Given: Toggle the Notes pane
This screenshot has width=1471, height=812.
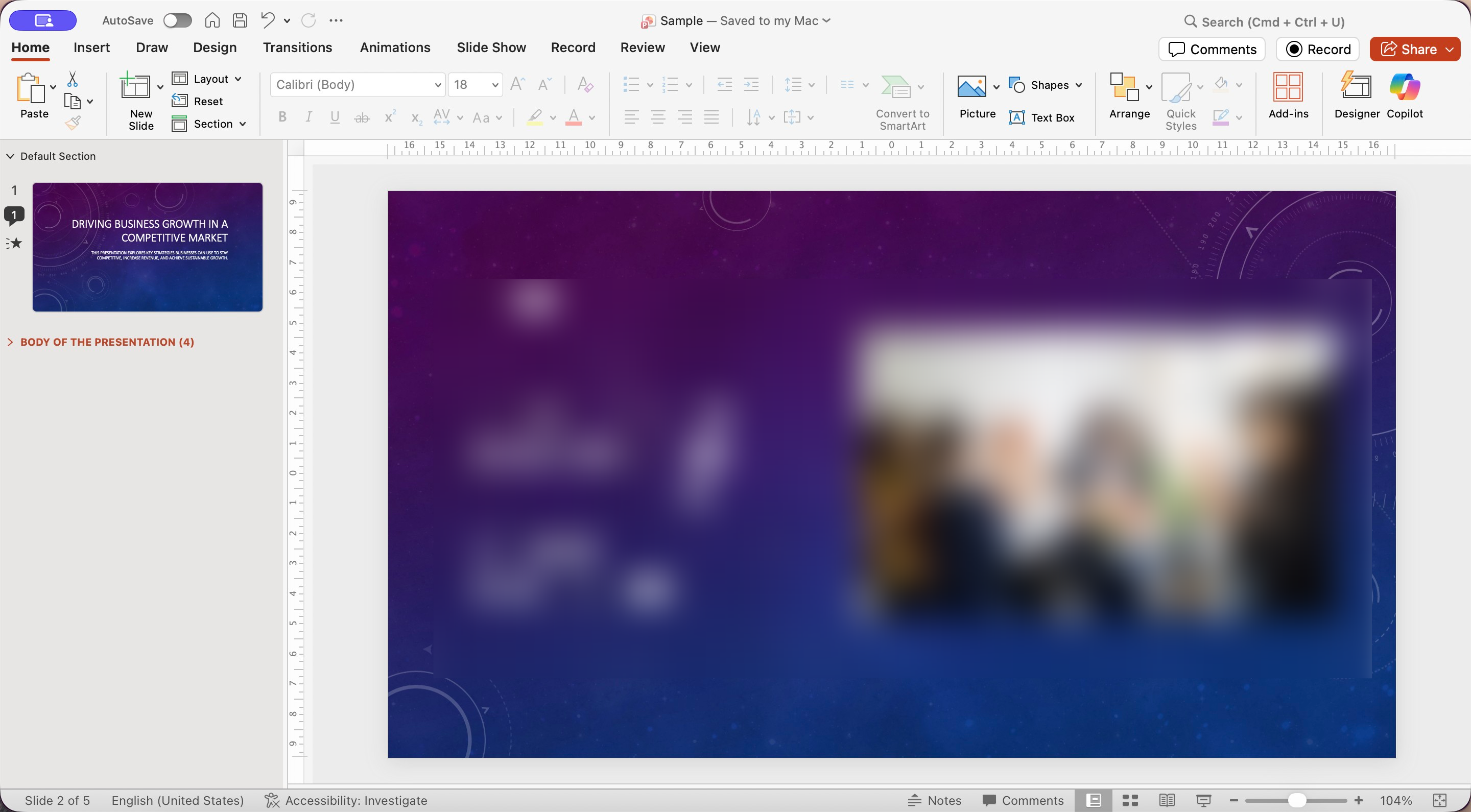Looking at the screenshot, I should (935, 800).
